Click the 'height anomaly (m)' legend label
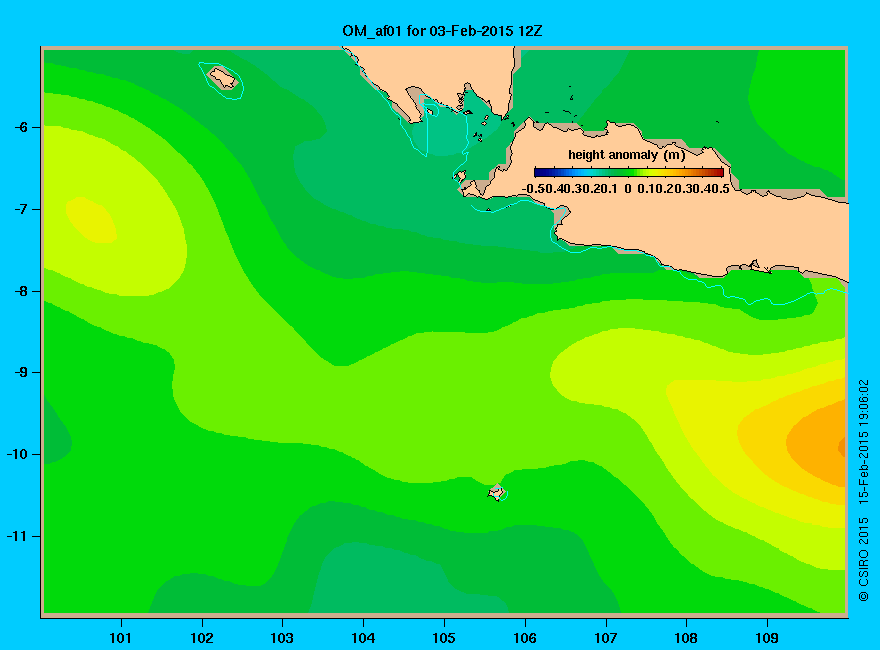 point(626,155)
